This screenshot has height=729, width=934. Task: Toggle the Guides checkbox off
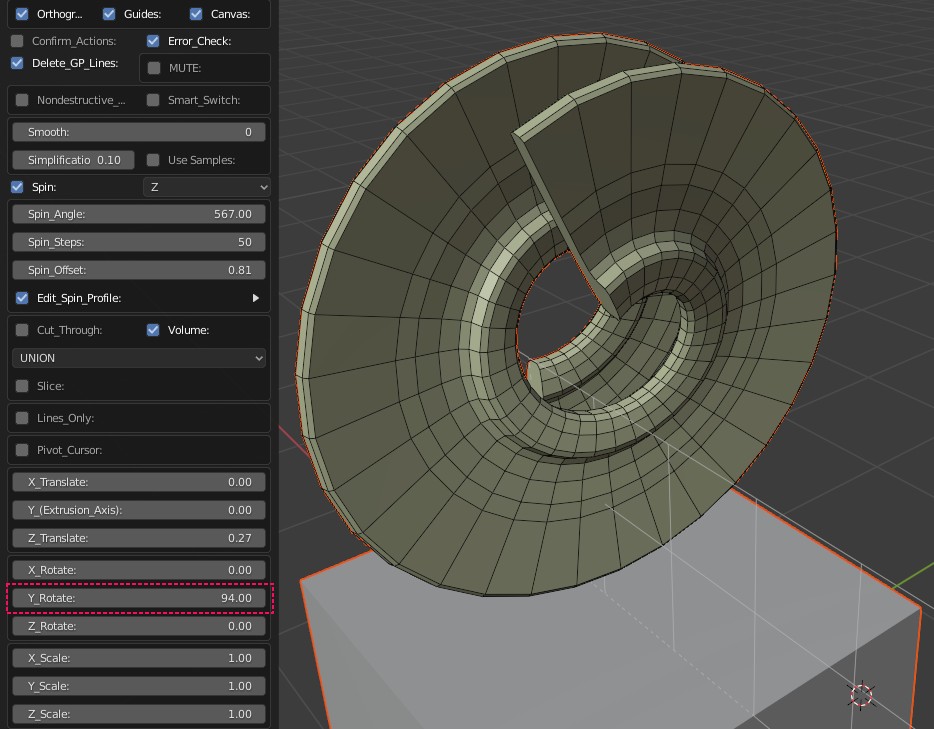pyautogui.click(x=109, y=14)
